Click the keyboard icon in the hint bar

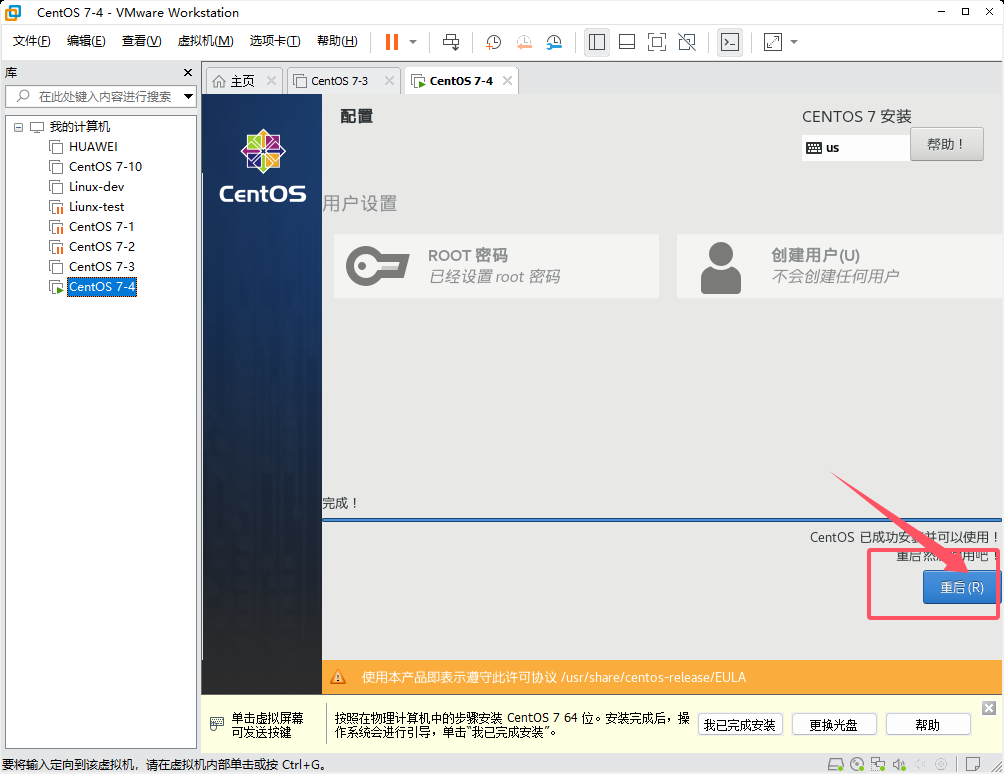[217, 724]
